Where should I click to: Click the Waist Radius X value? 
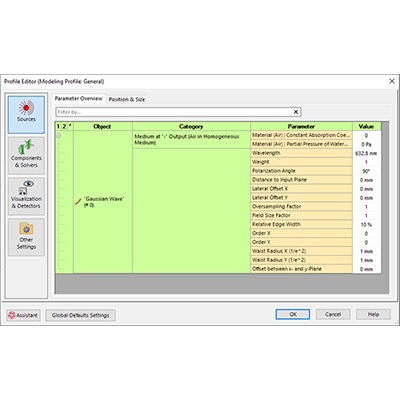coord(366,251)
